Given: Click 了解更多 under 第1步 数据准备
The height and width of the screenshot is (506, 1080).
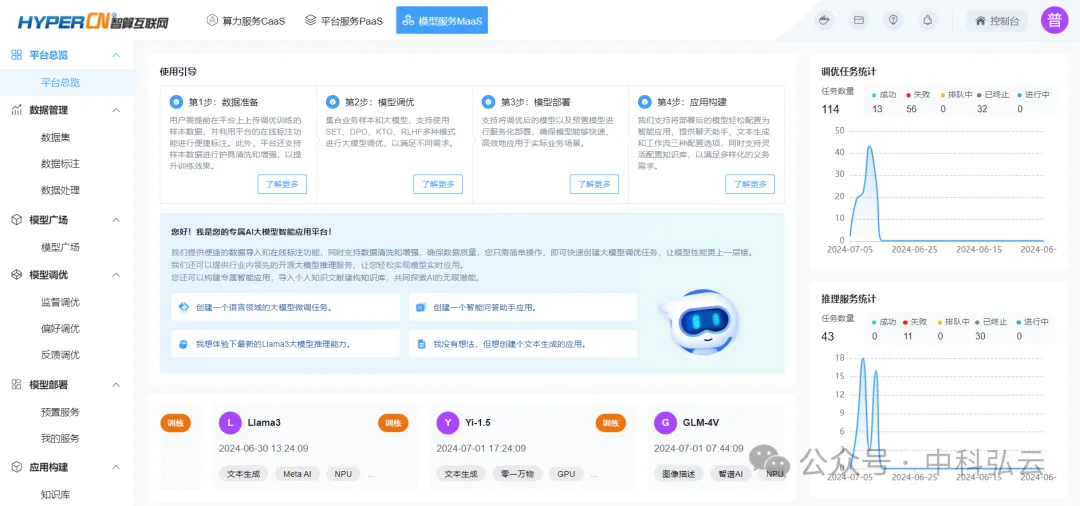Looking at the screenshot, I should tap(282, 184).
